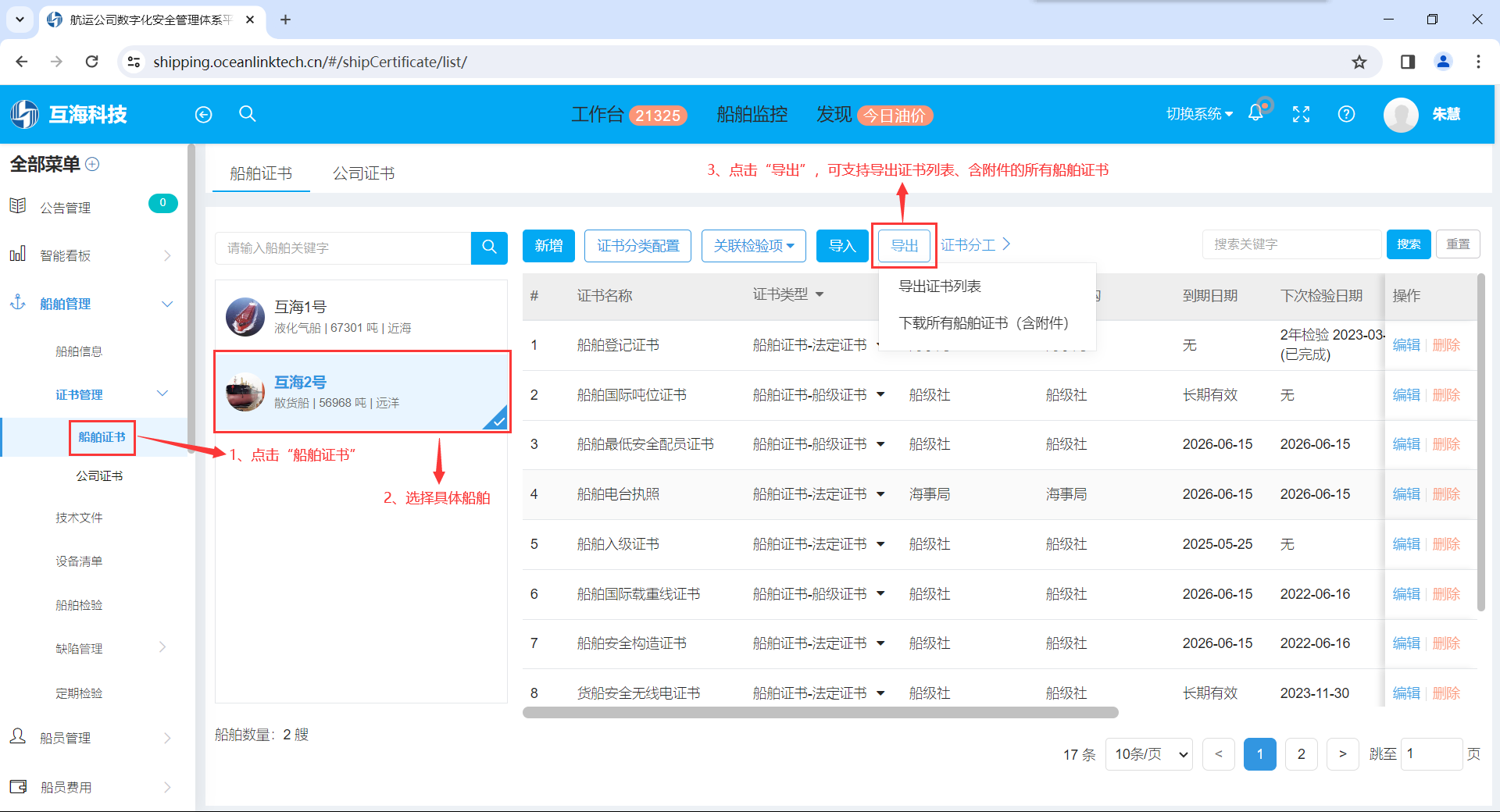The height and width of the screenshot is (812, 1500).
Task: Open the 关联检验项 dropdown
Action: click(x=754, y=246)
